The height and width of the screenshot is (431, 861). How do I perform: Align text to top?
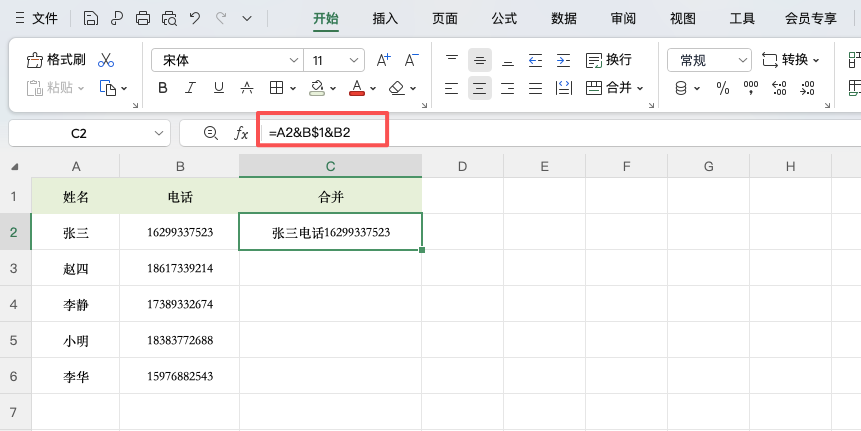pos(451,60)
